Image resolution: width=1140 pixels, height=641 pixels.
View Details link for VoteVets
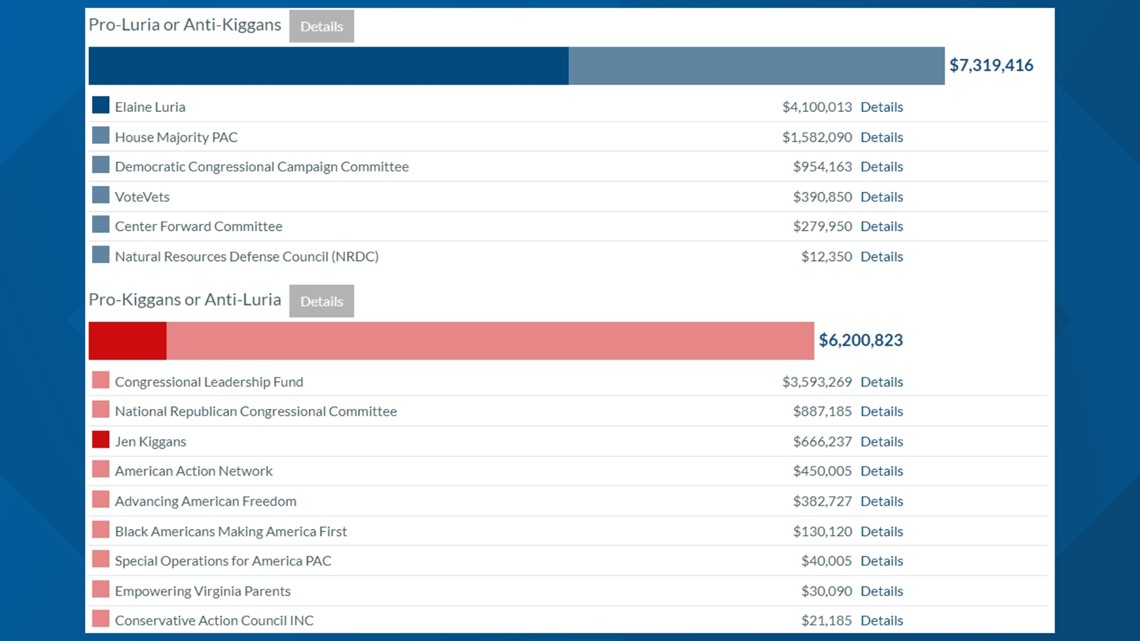tap(881, 196)
